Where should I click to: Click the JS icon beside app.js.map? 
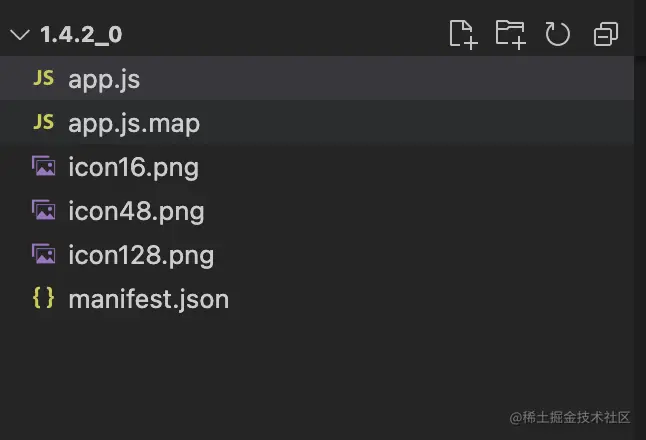click(43, 123)
